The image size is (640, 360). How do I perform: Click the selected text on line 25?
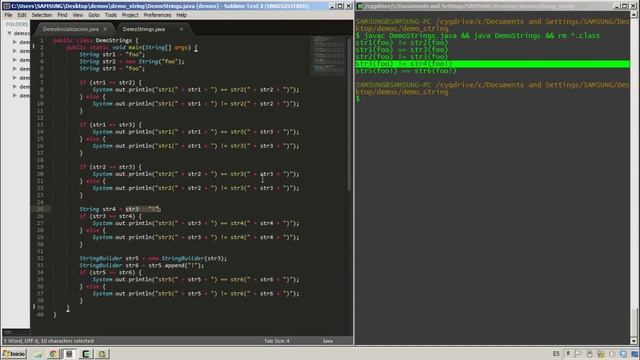[142, 209]
